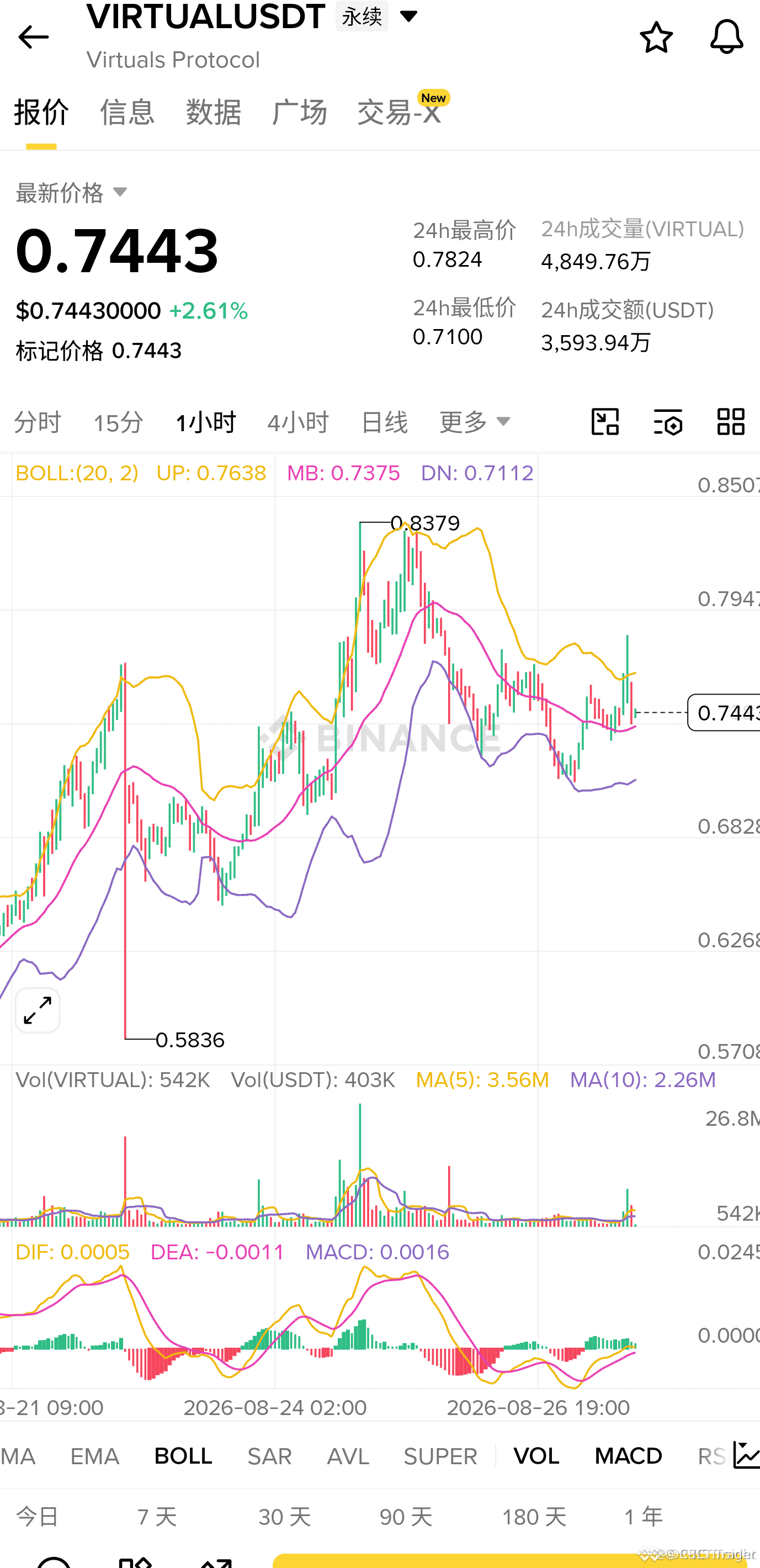
Task: Switch to the 信息 tab
Action: (x=127, y=112)
